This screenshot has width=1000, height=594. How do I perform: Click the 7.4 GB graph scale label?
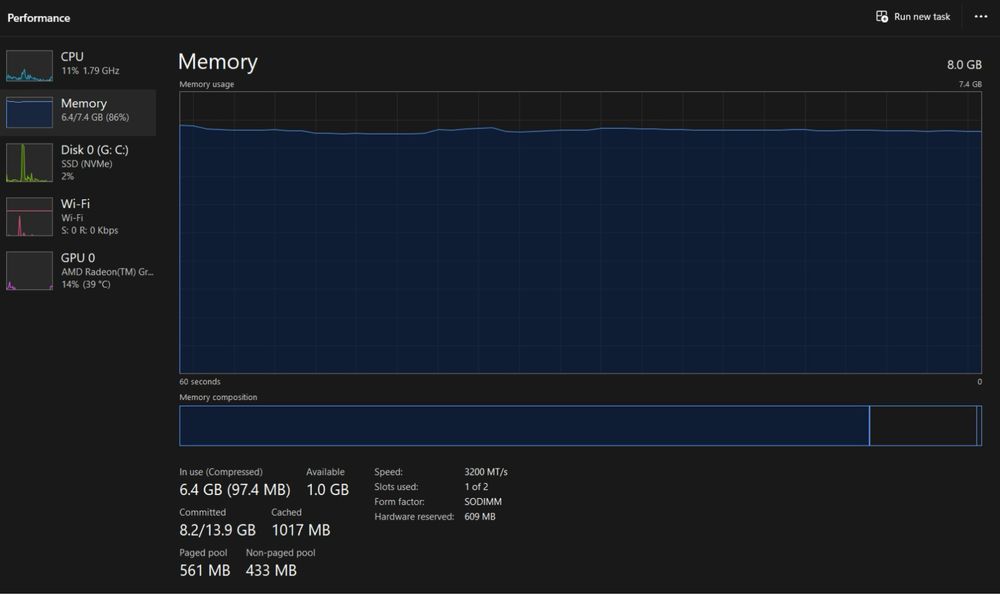coord(970,84)
